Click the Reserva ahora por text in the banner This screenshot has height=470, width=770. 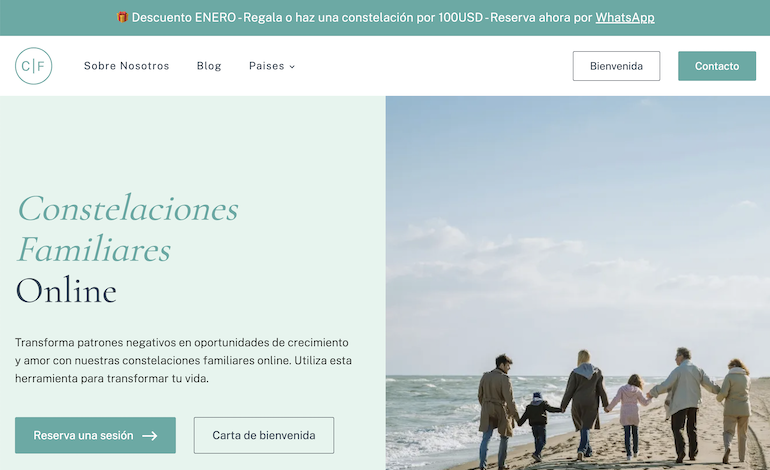click(x=541, y=18)
